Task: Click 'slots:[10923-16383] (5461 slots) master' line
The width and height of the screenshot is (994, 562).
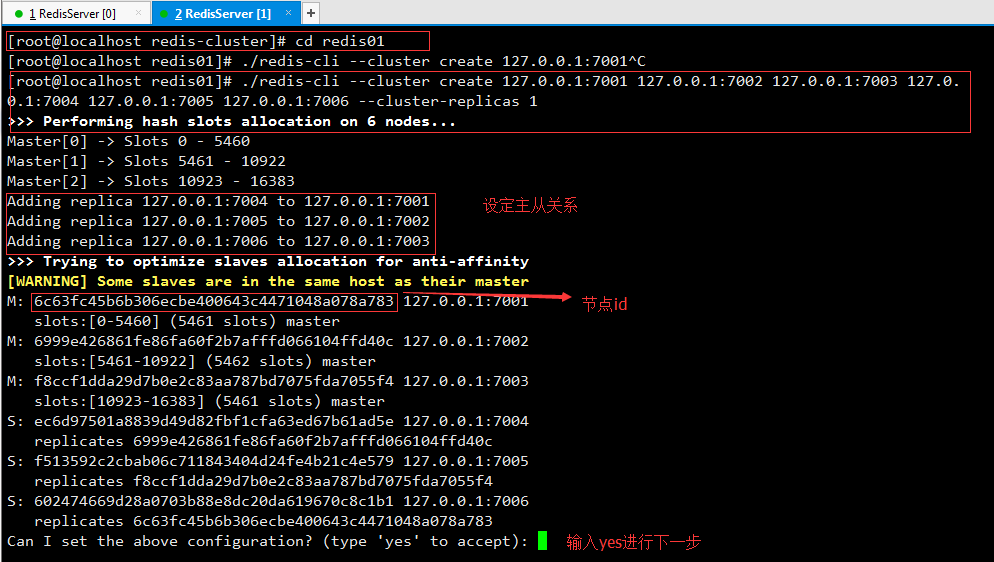Action: [209, 401]
